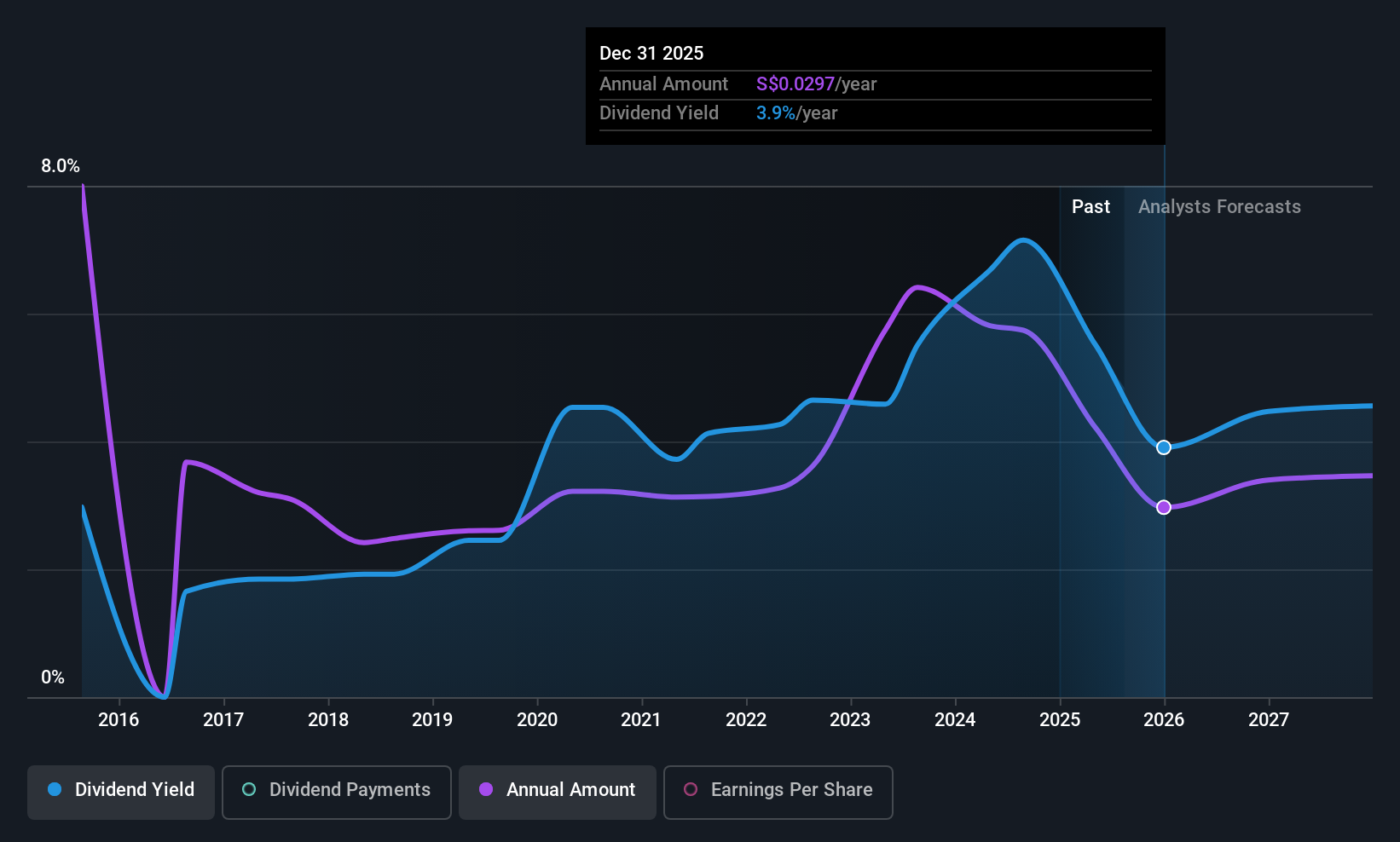The width and height of the screenshot is (1400, 842).
Task: Click the 2020 x-axis label
Action: (537, 720)
